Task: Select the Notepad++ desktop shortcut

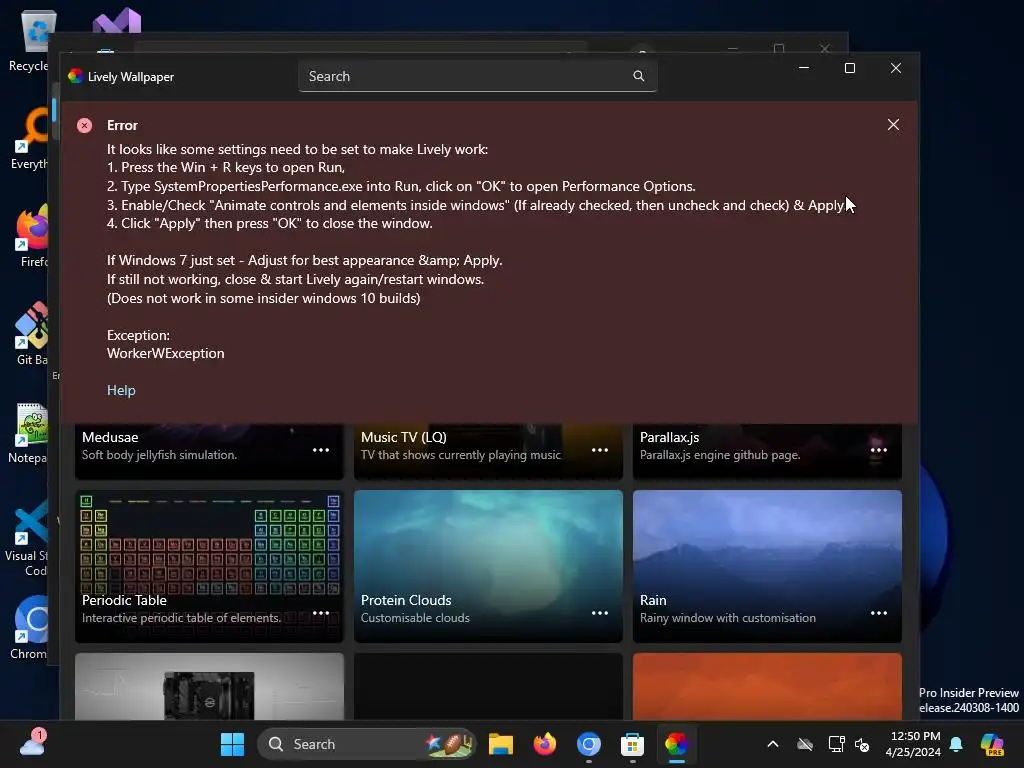Action: (x=29, y=434)
